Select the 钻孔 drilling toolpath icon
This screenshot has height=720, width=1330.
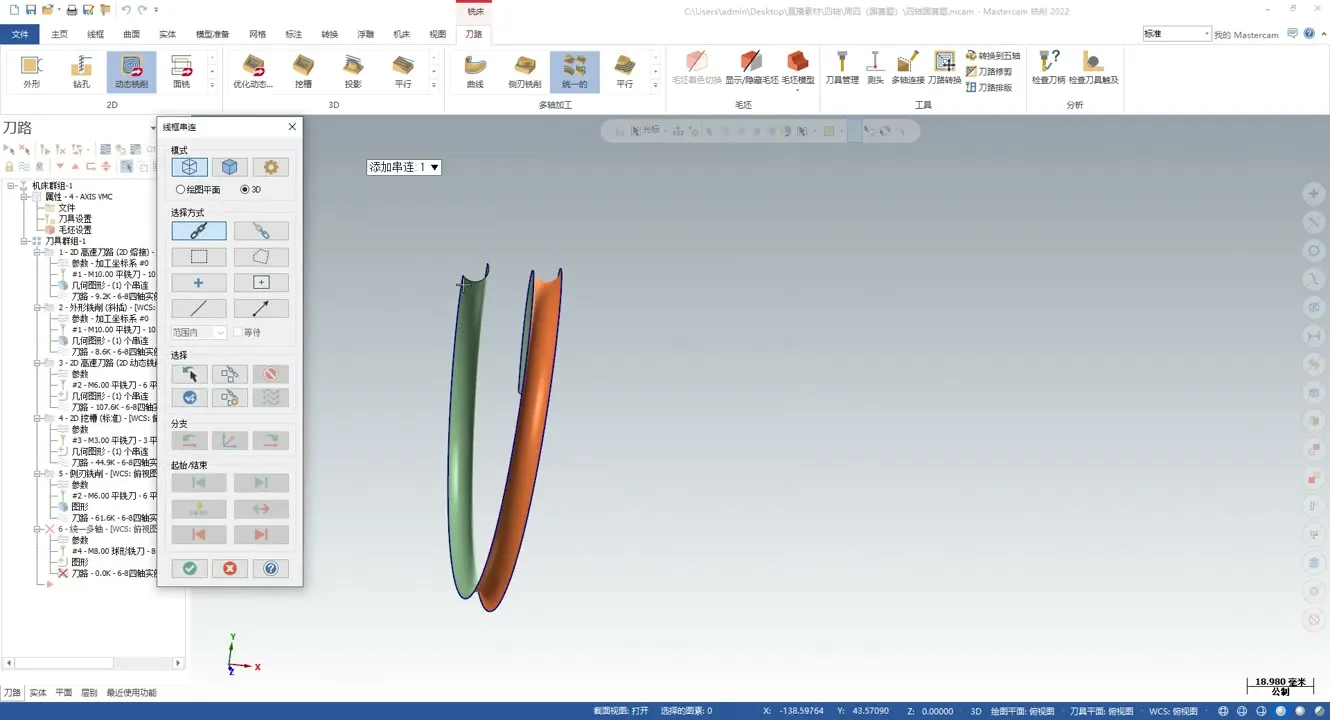(x=81, y=71)
